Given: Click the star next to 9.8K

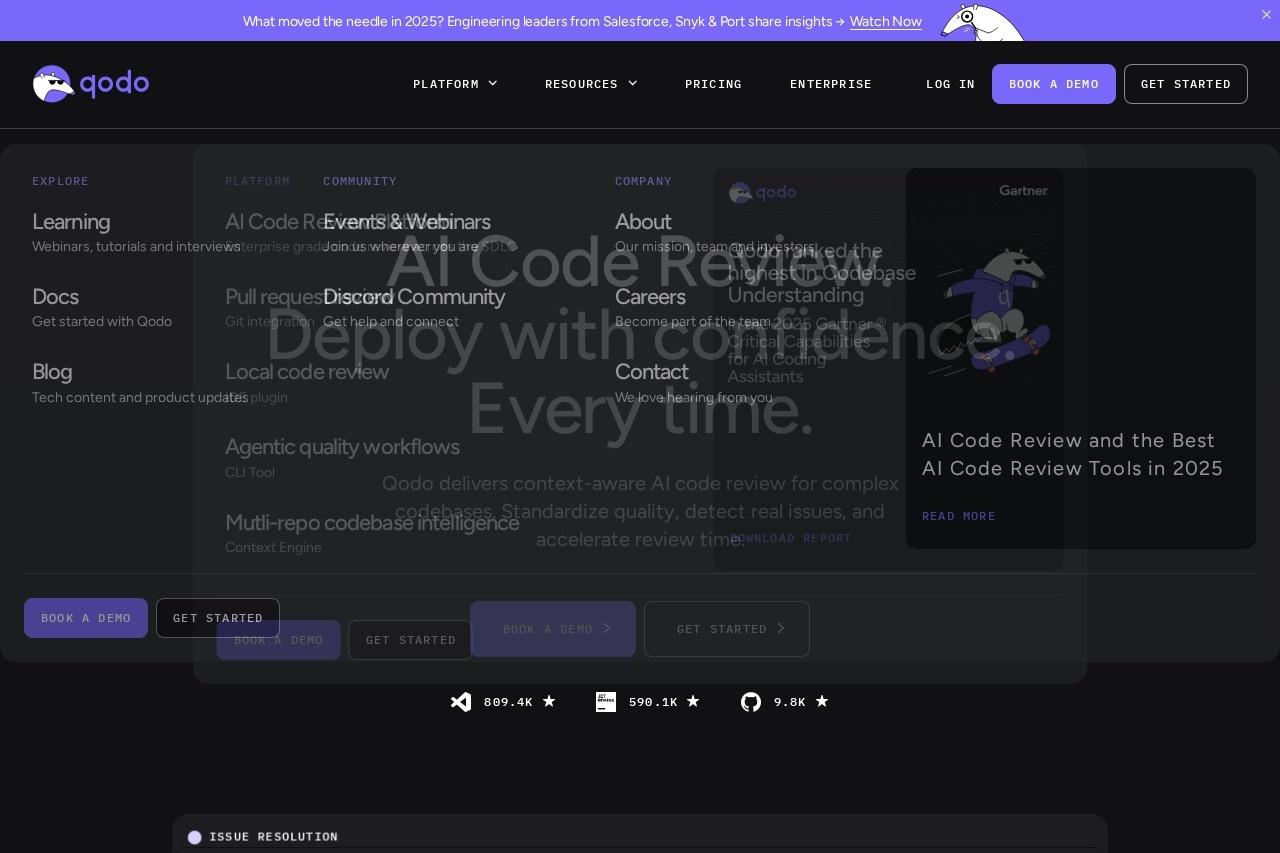Looking at the screenshot, I should [x=822, y=702].
